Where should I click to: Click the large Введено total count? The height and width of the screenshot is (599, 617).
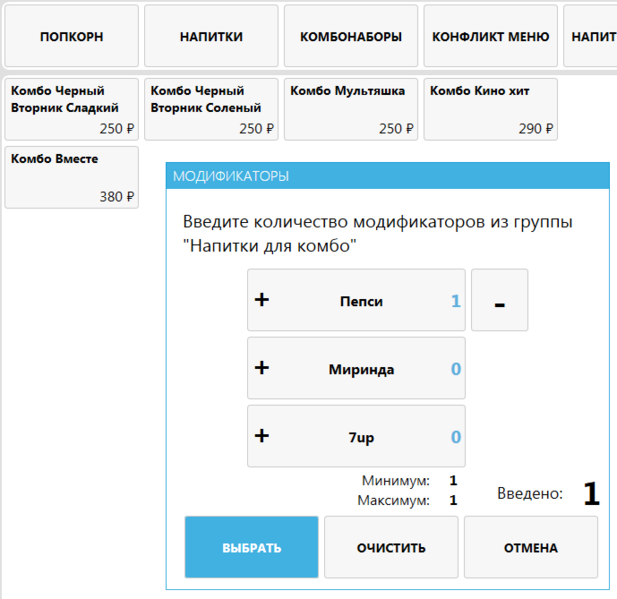pyautogui.click(x=590, y=494)
